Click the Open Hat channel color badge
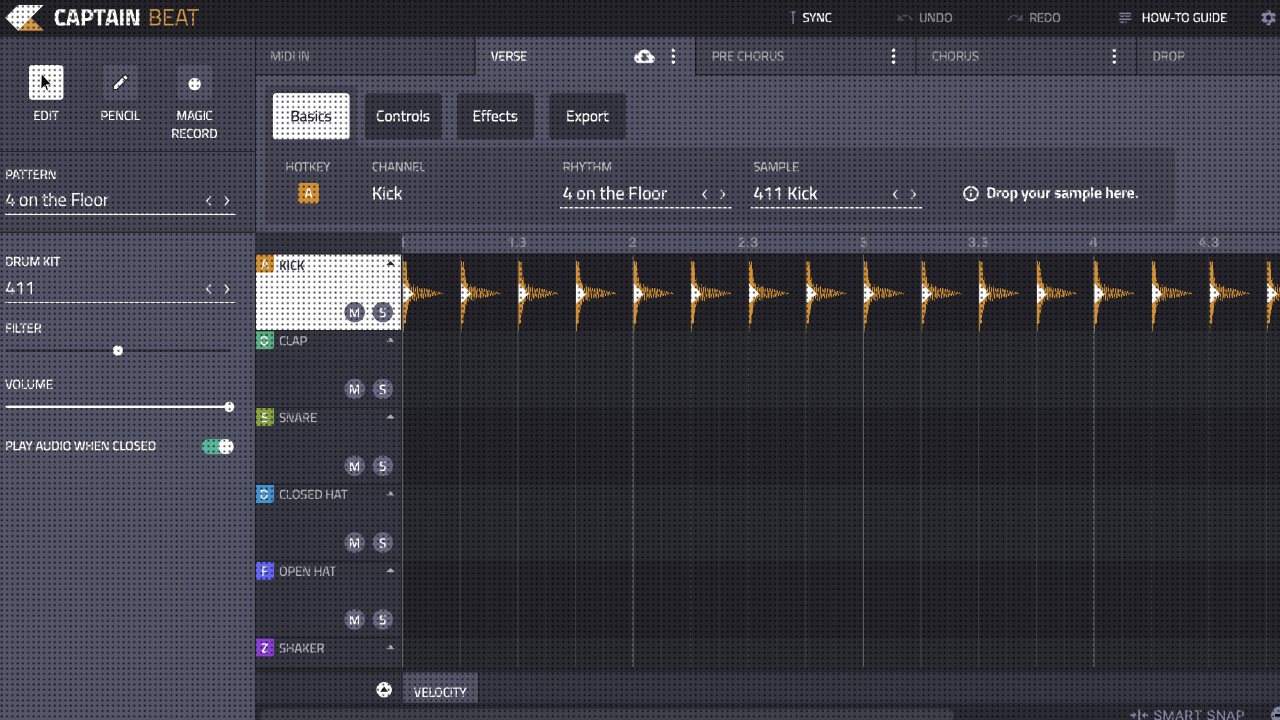The height and width of the screenshot is (720, 1280). click(x=265, y=571)
